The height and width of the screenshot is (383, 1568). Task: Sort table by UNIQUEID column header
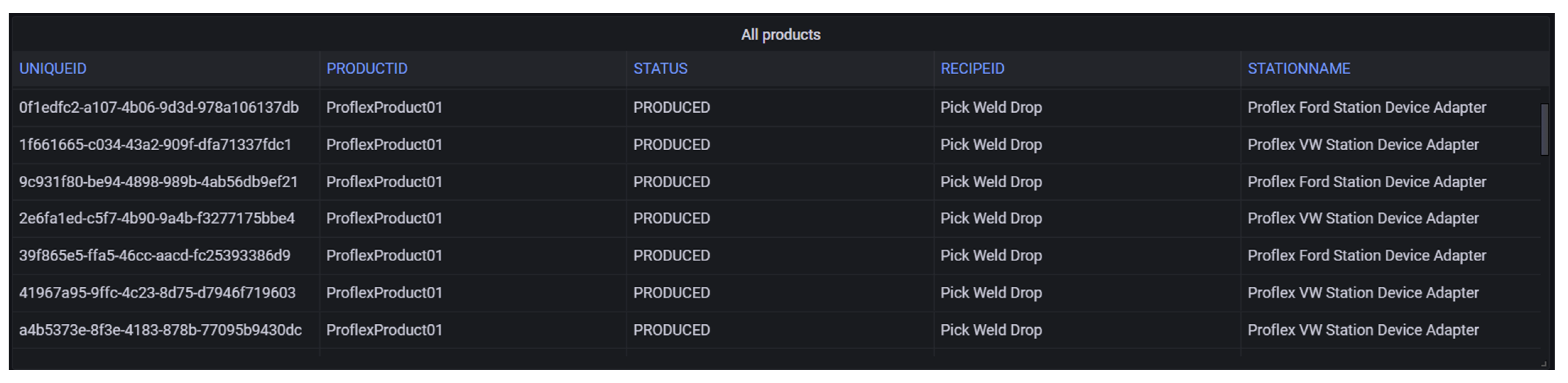pos(53,69)
